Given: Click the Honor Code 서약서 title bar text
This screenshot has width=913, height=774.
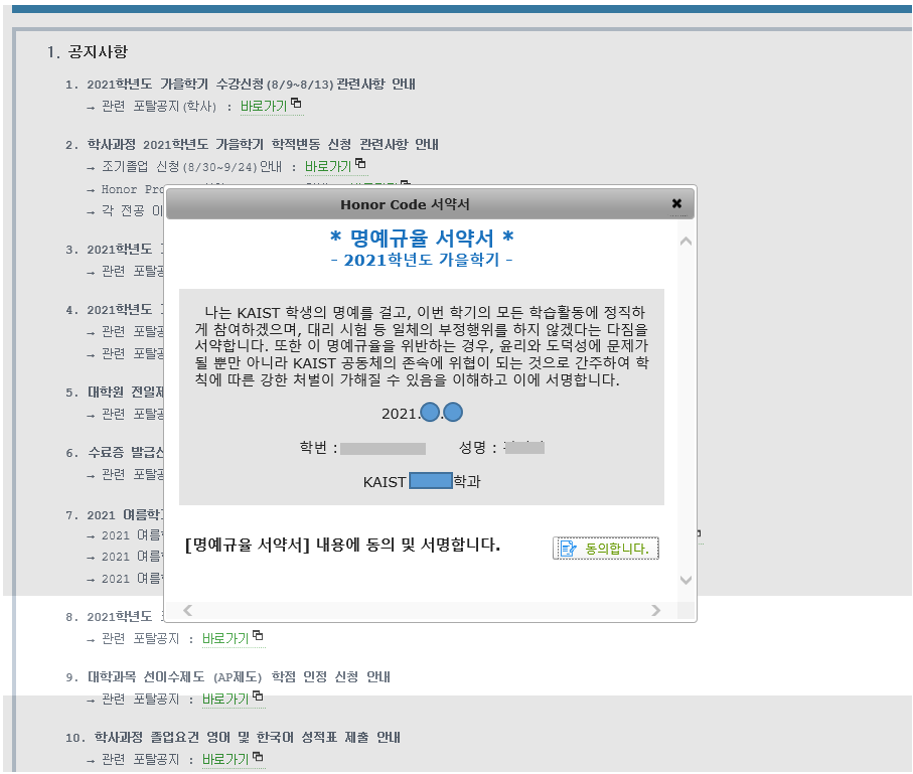Looking at the screenshot, I should [405, 204].
